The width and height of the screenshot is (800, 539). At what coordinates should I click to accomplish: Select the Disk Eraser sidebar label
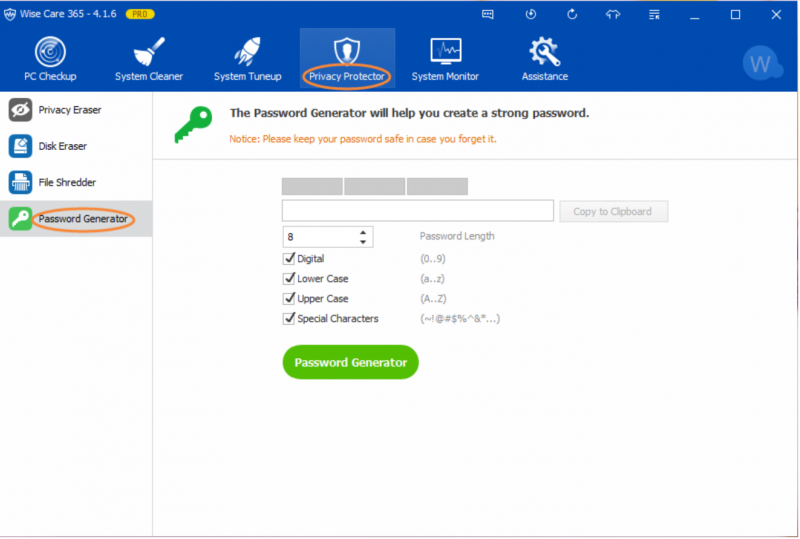coord(63,146)
